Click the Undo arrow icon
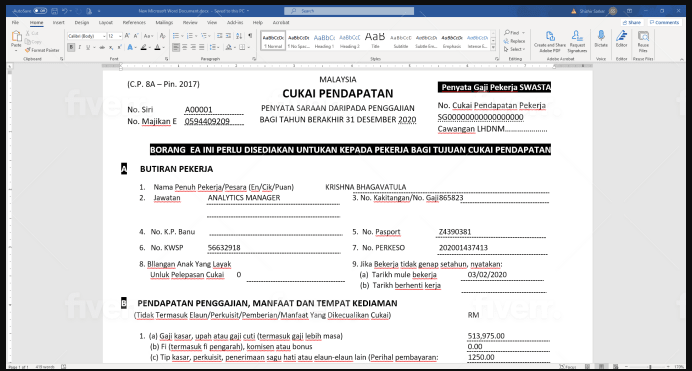This screenshot has height=371, width=692. pyautogui.click(x=65, y=11)
